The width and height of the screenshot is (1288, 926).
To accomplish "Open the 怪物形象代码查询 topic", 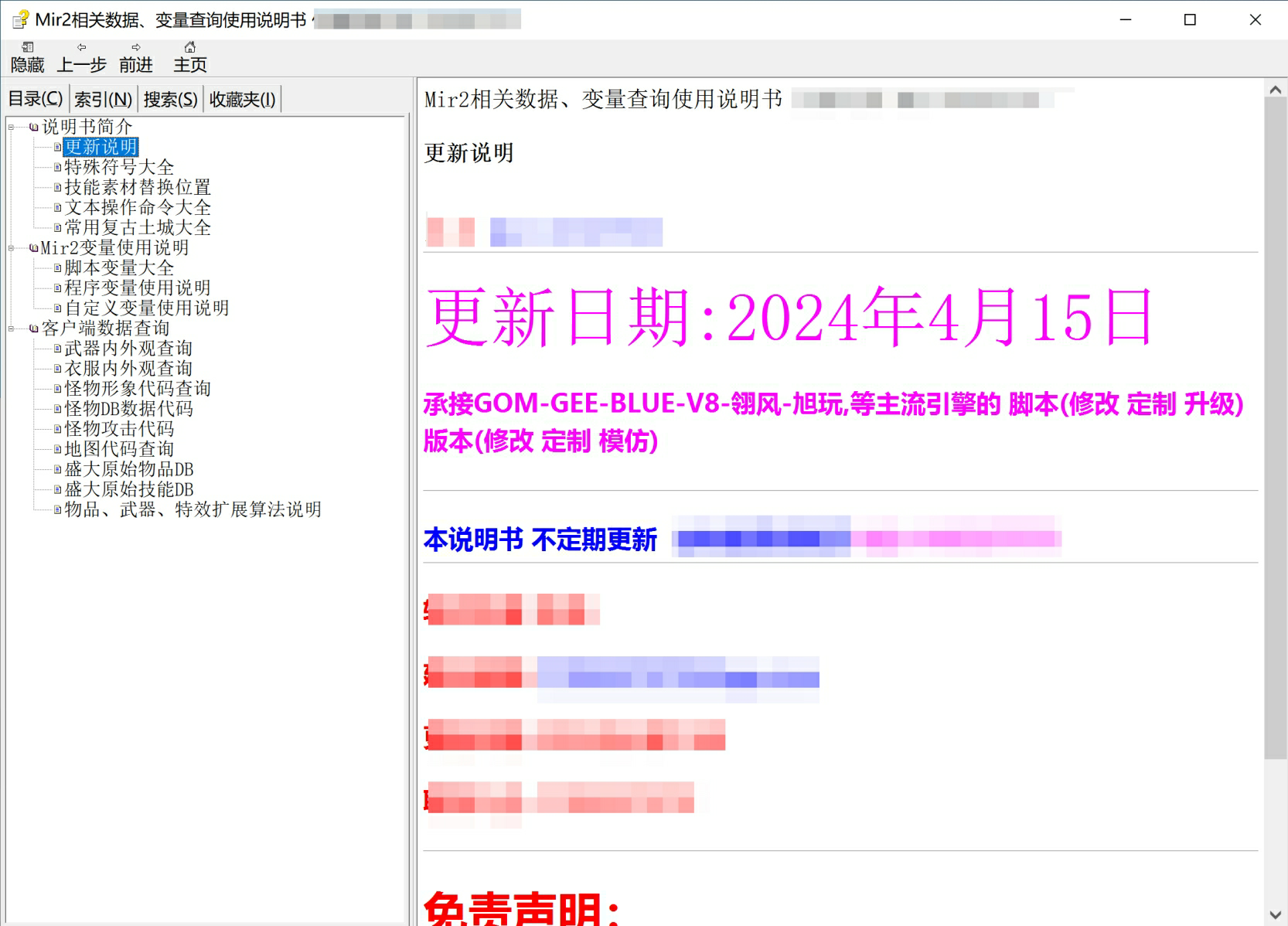I will click(138, 389).
